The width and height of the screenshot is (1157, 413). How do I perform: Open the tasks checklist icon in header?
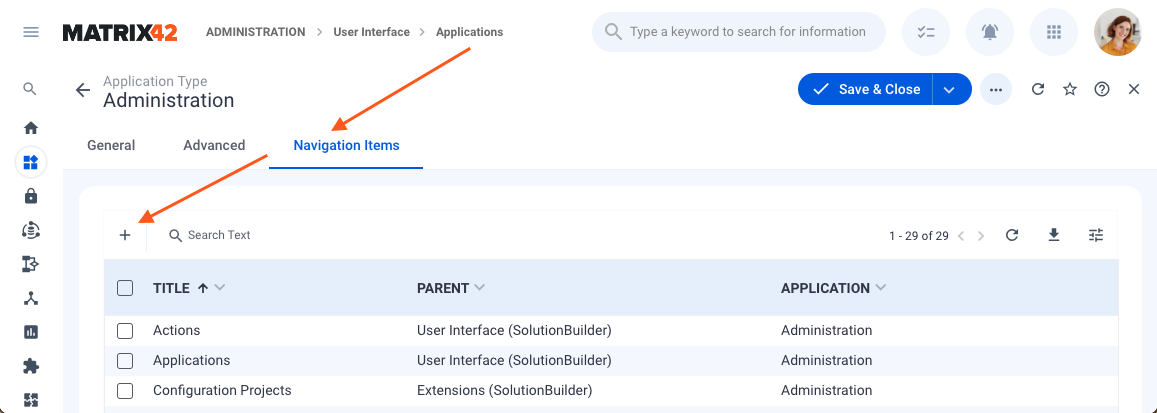(926, 32)
